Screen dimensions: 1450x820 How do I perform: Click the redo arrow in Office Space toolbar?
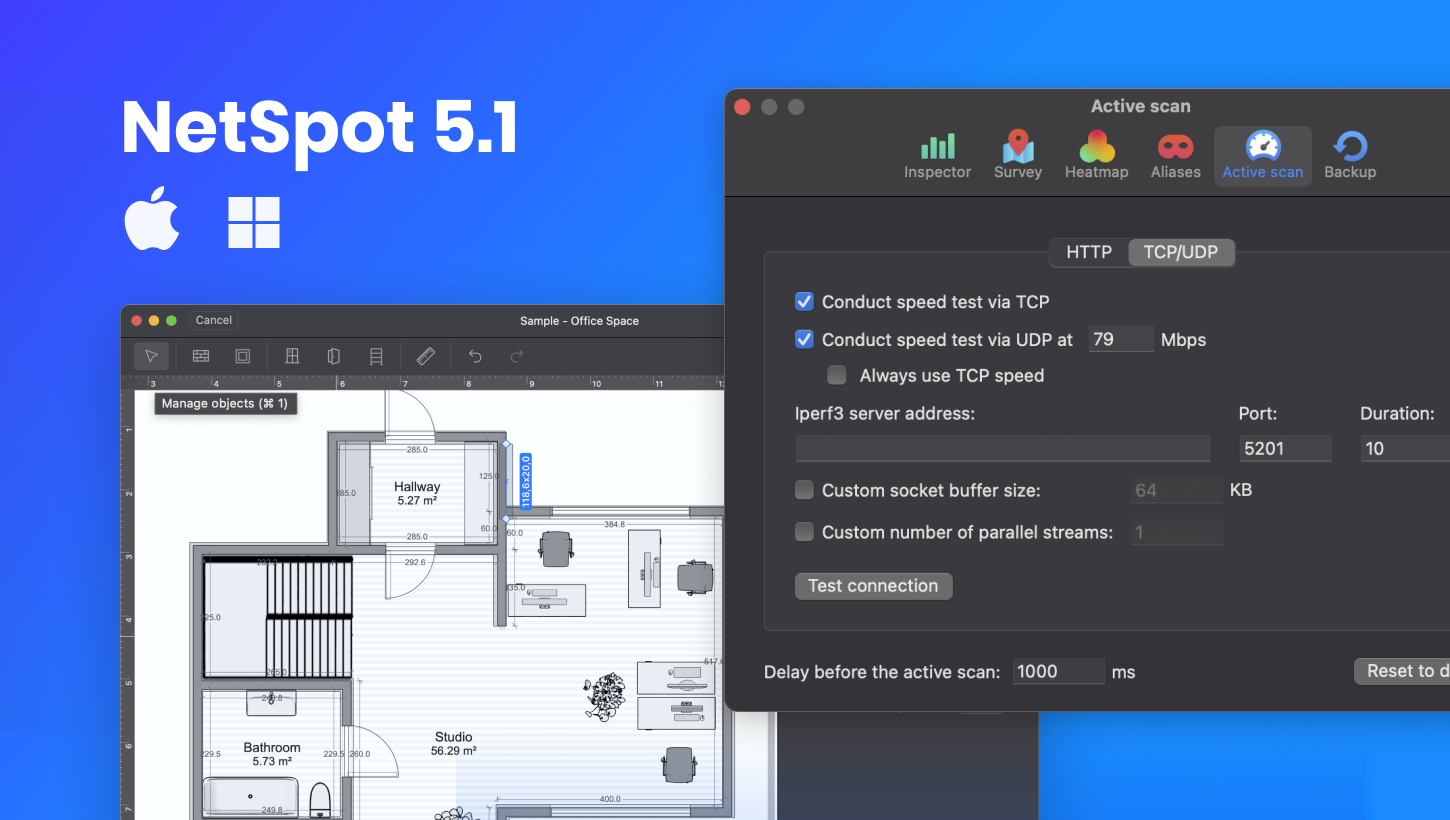517,356
